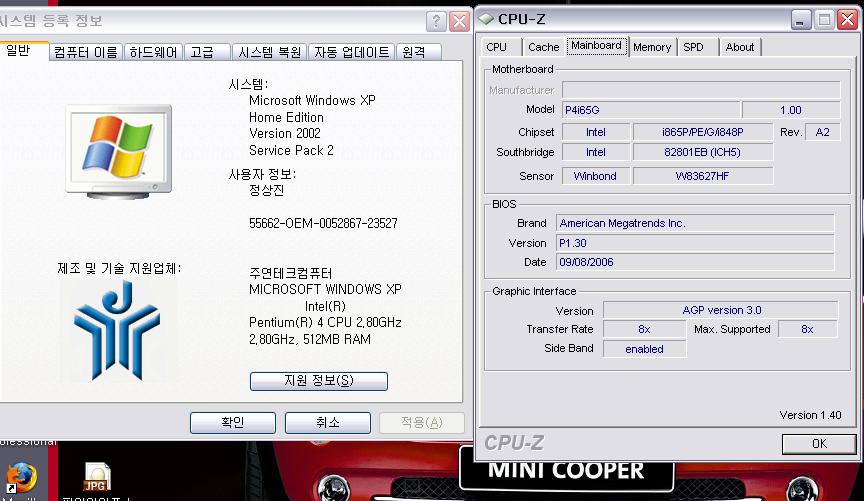
Task: Click the 2.80GHz, 512MB RAM text
Action: tap(310, 339)
